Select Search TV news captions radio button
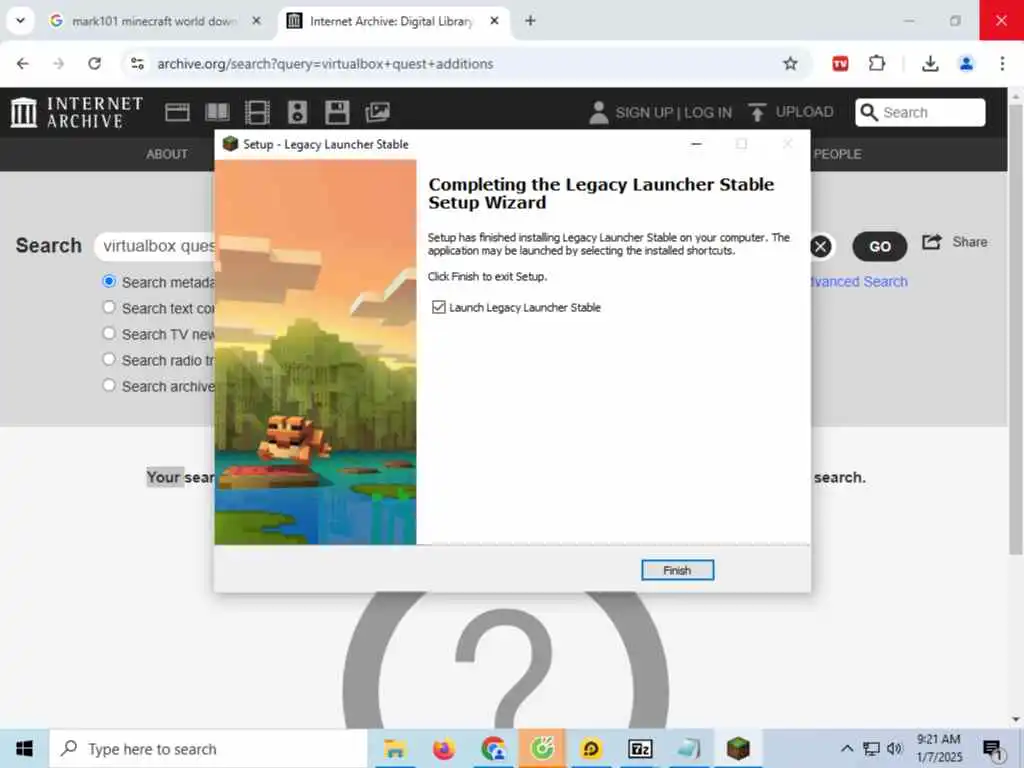 click(x=109, y=334)
